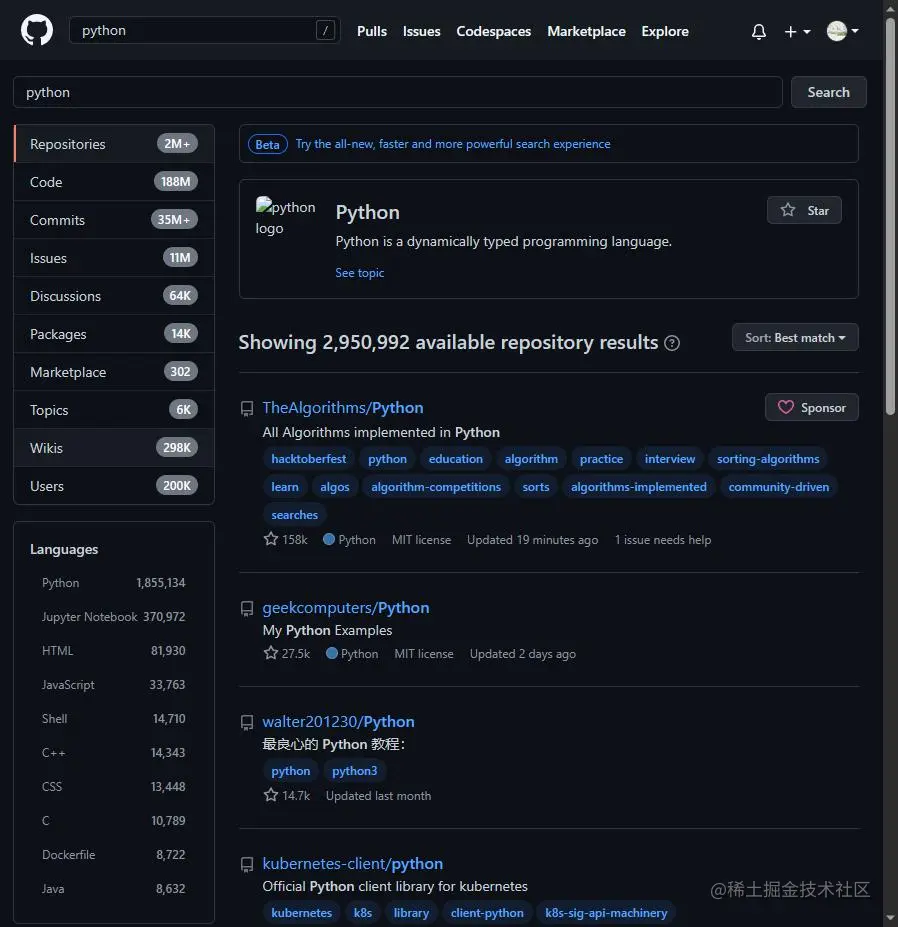
Task: Filter by C++ language
Action: (x=114, y=753)
